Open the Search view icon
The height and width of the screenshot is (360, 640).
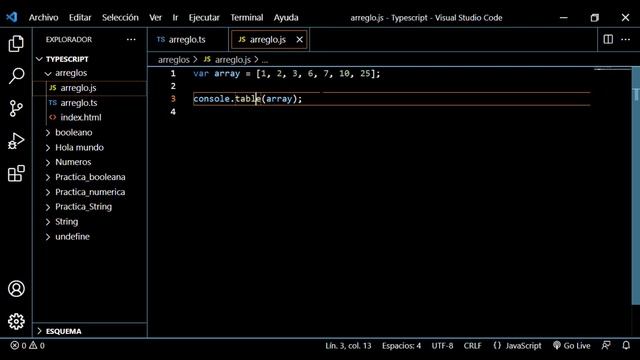(16, 76)
